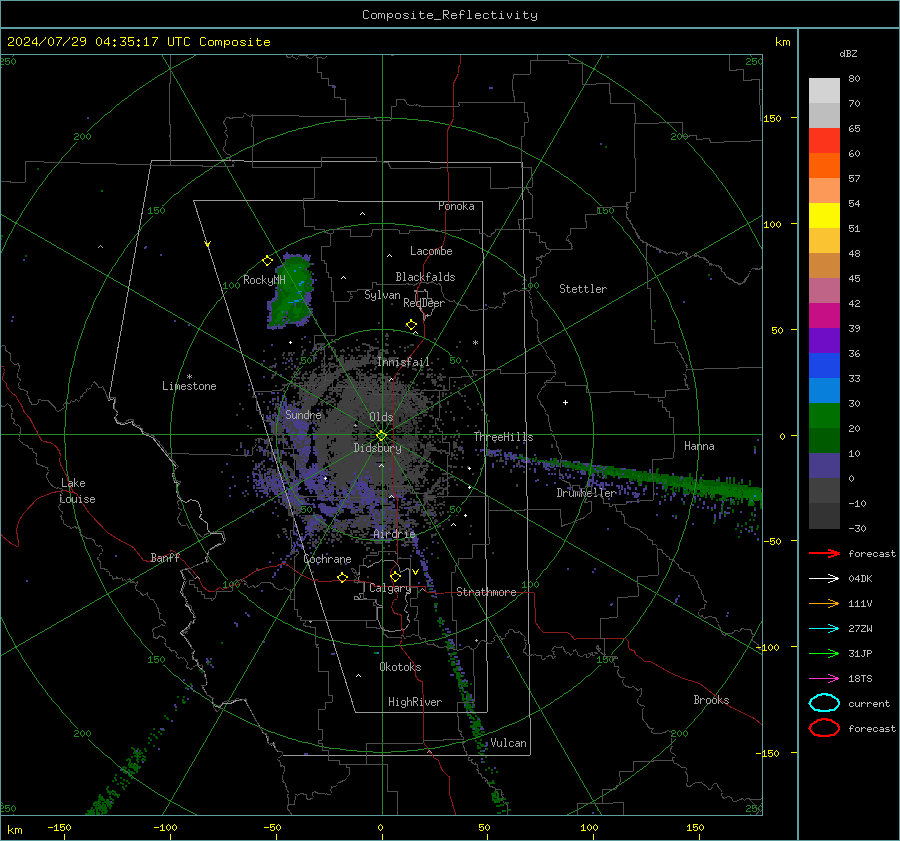Click the 27ZW legend text
Viewport: 900px width, 841px height.
tap(860, 629)
